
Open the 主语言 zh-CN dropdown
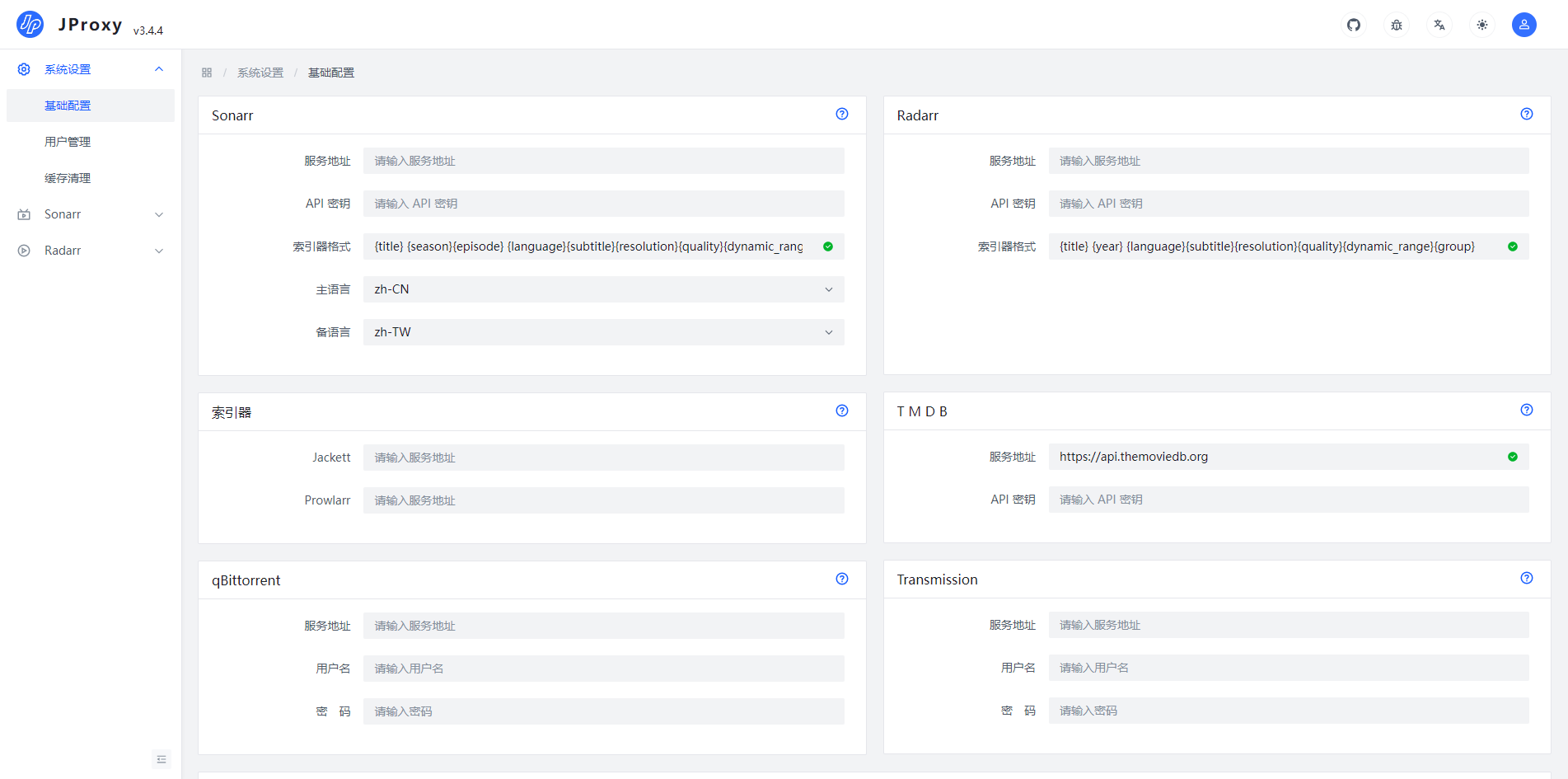click(604, 289)
